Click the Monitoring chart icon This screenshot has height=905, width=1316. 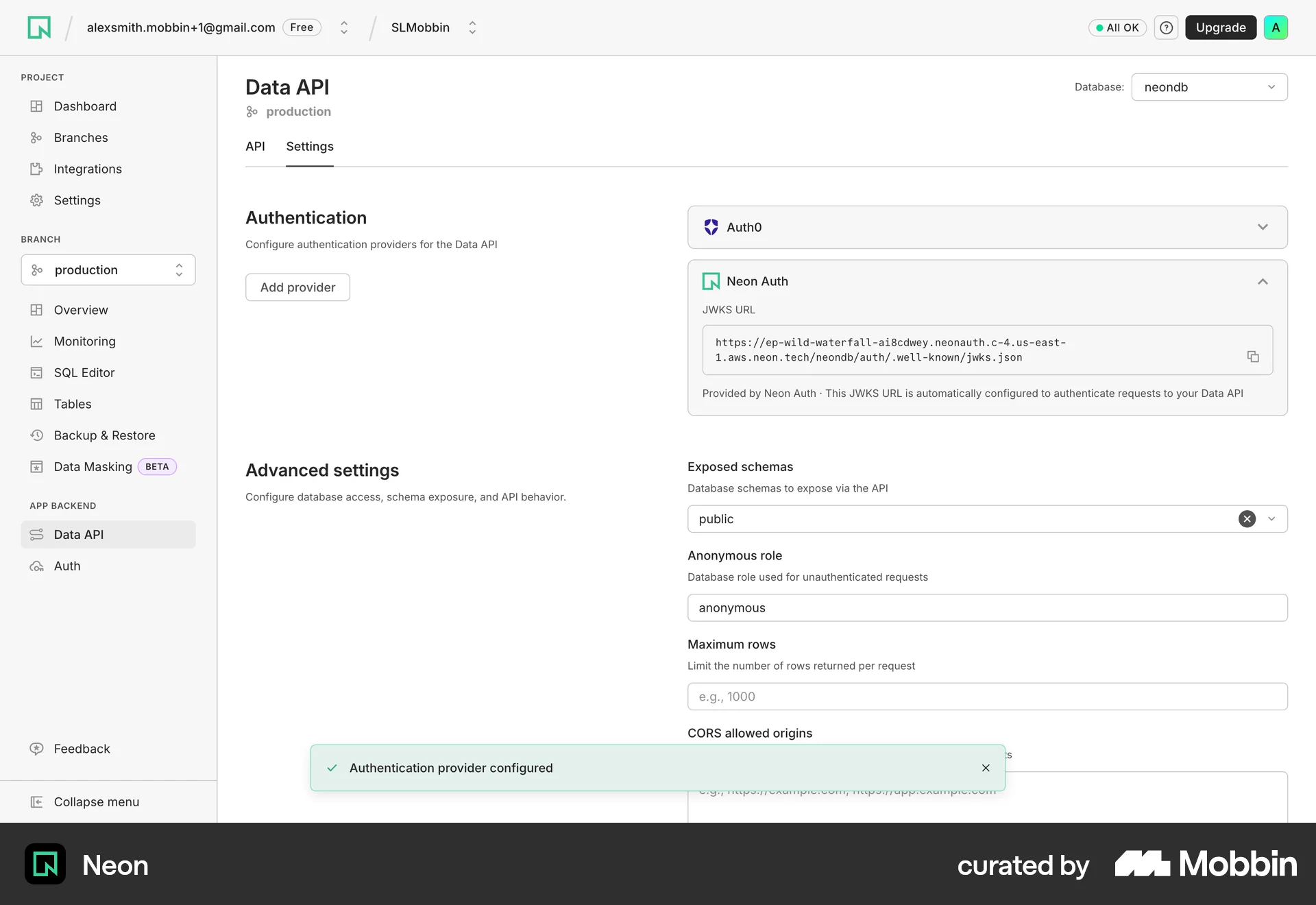click(x=36, y=341)
